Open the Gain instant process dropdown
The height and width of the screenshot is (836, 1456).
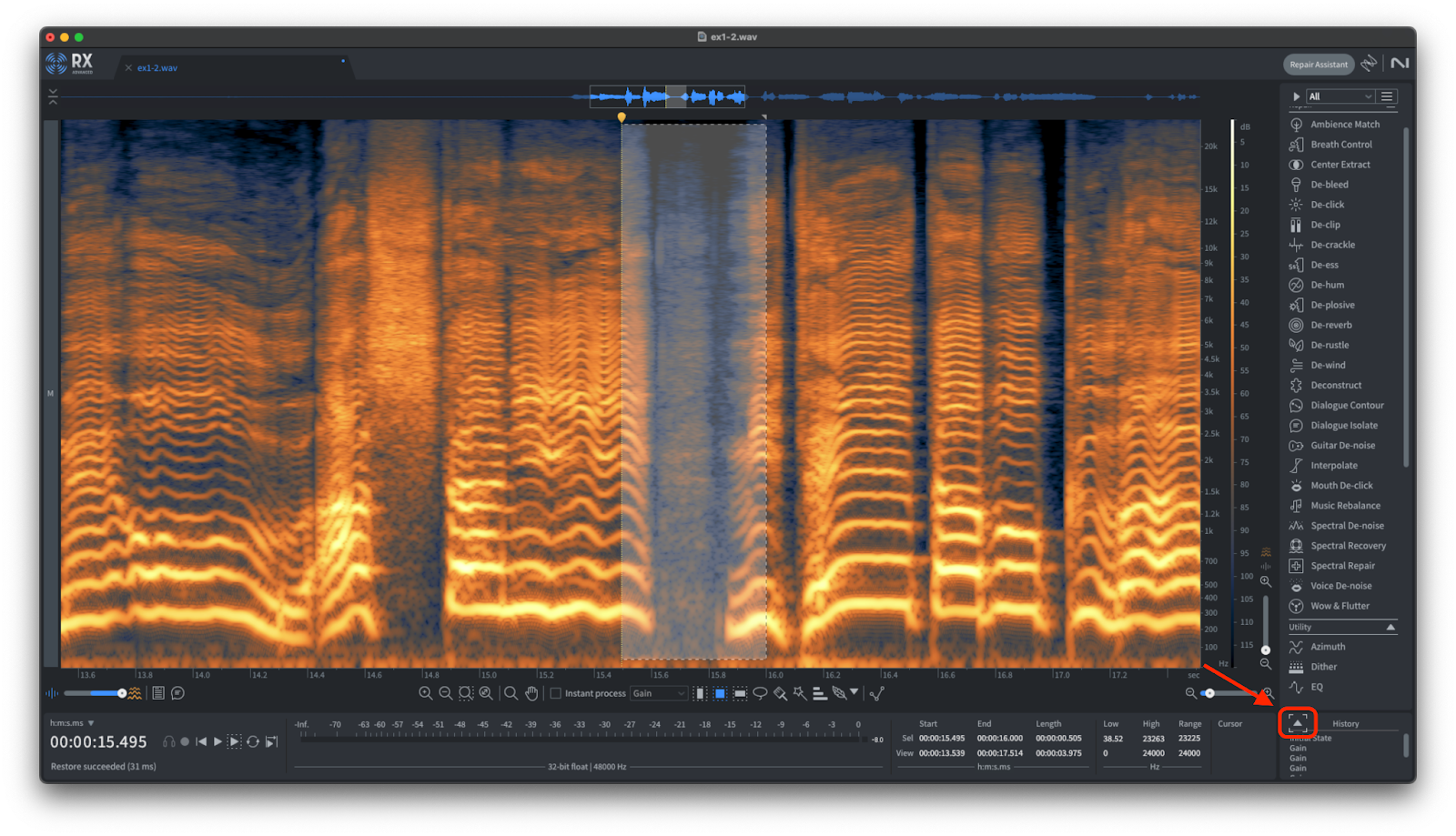659,693
